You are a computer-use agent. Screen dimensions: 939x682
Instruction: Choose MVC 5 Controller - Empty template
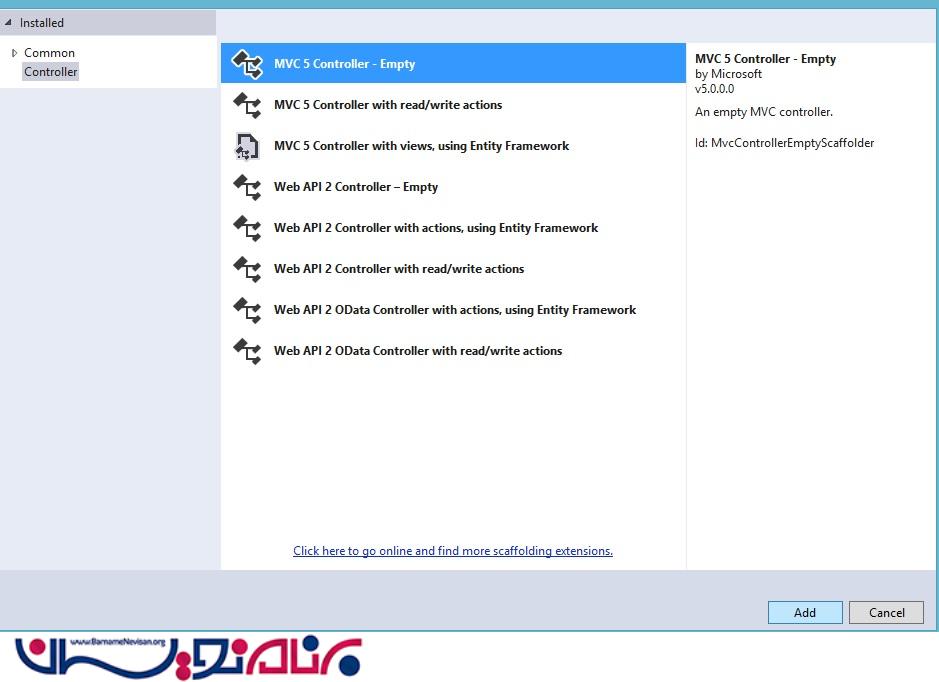[x=453, y=63]
